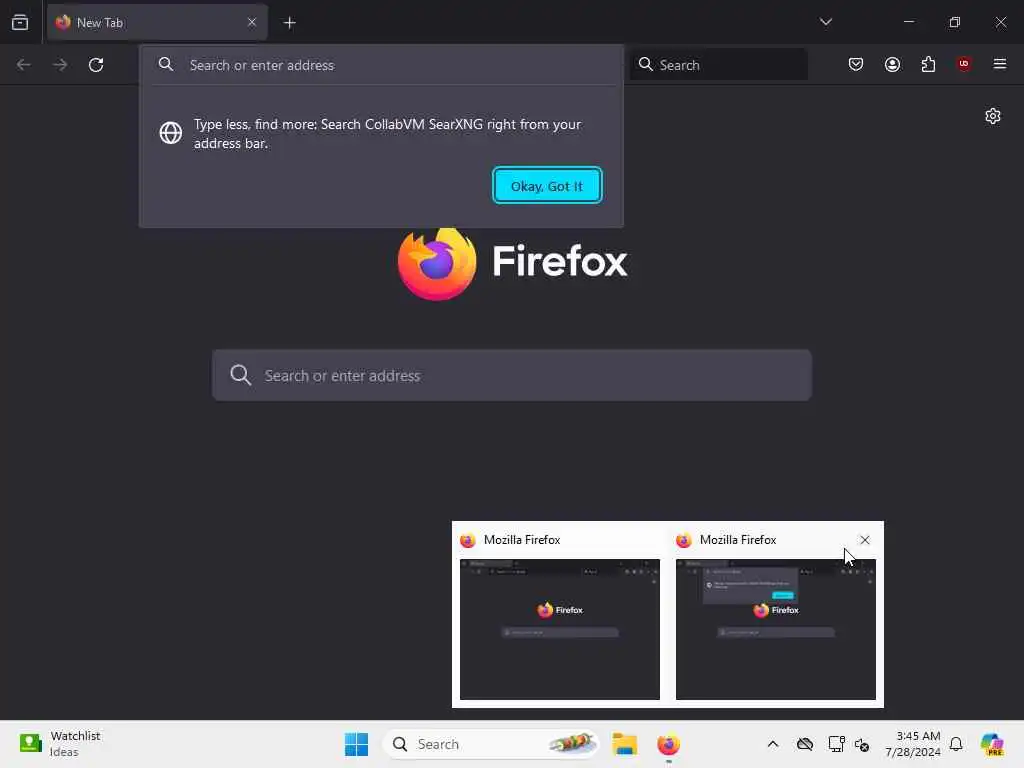The image size is (1024, 768).
Task: Open the Firefox application menu
Action: coord(999,64)
